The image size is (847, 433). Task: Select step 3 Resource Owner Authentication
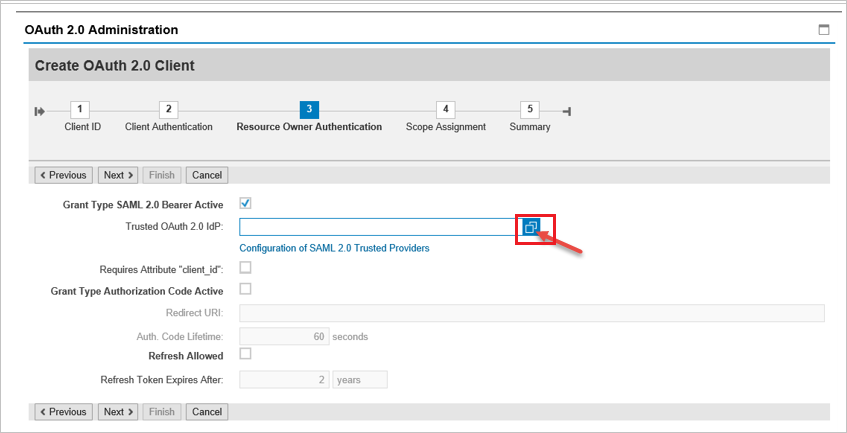coord(309,109)
